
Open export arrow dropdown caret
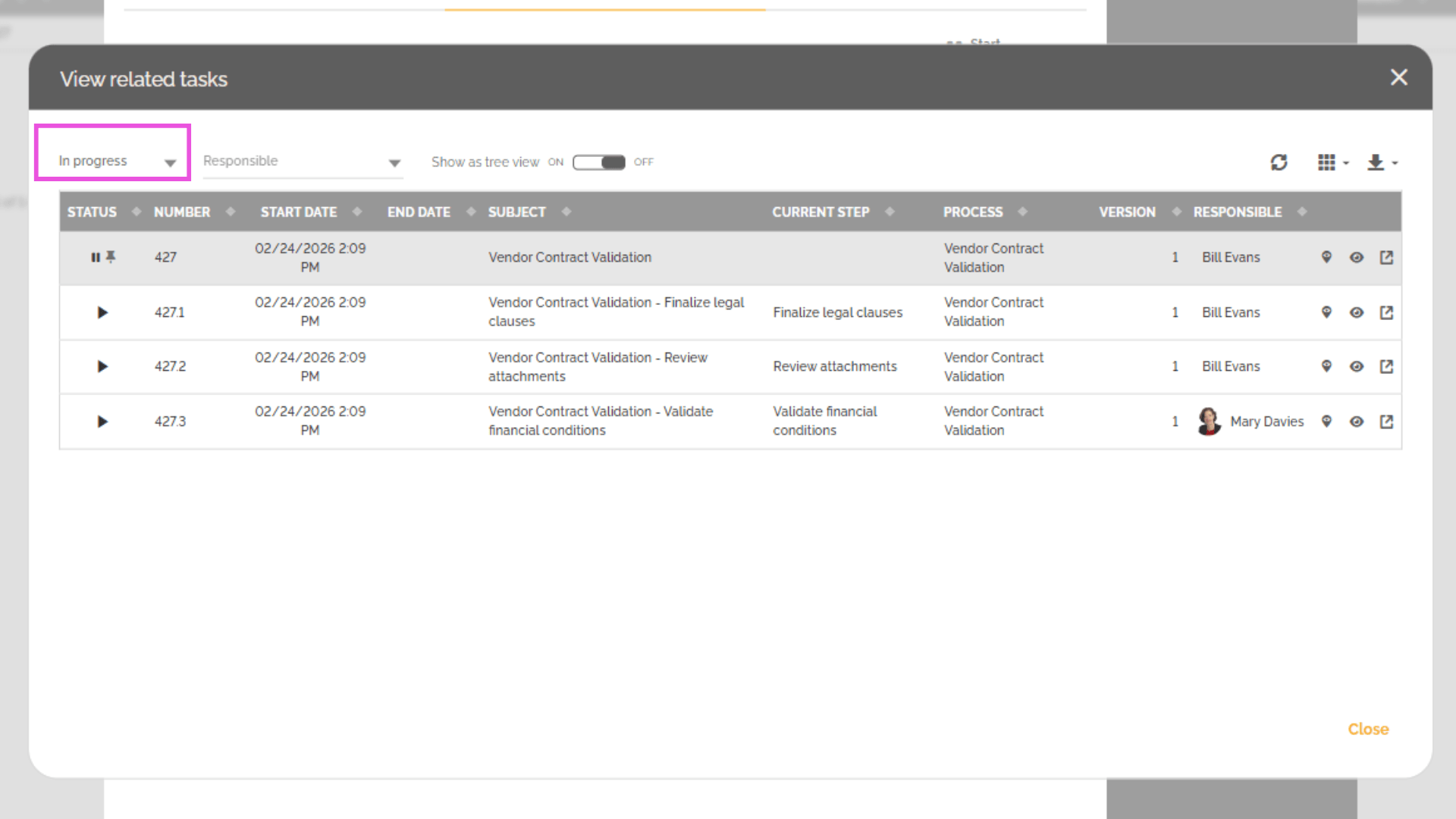pyautogui.click(x=1395, y=163)
